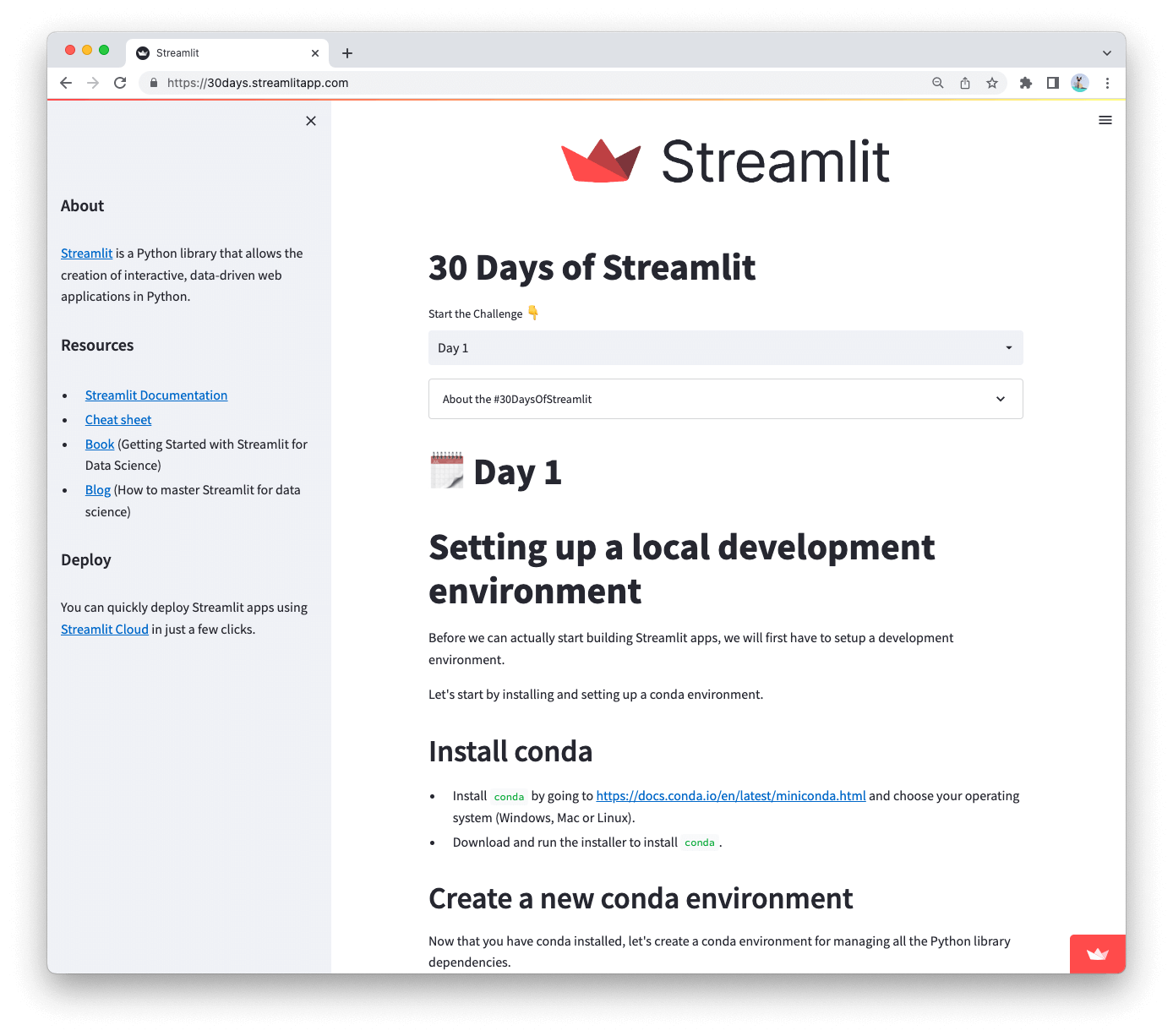
Task: Click the browser extensions puzzle icon
Action: pos(1025,83)
